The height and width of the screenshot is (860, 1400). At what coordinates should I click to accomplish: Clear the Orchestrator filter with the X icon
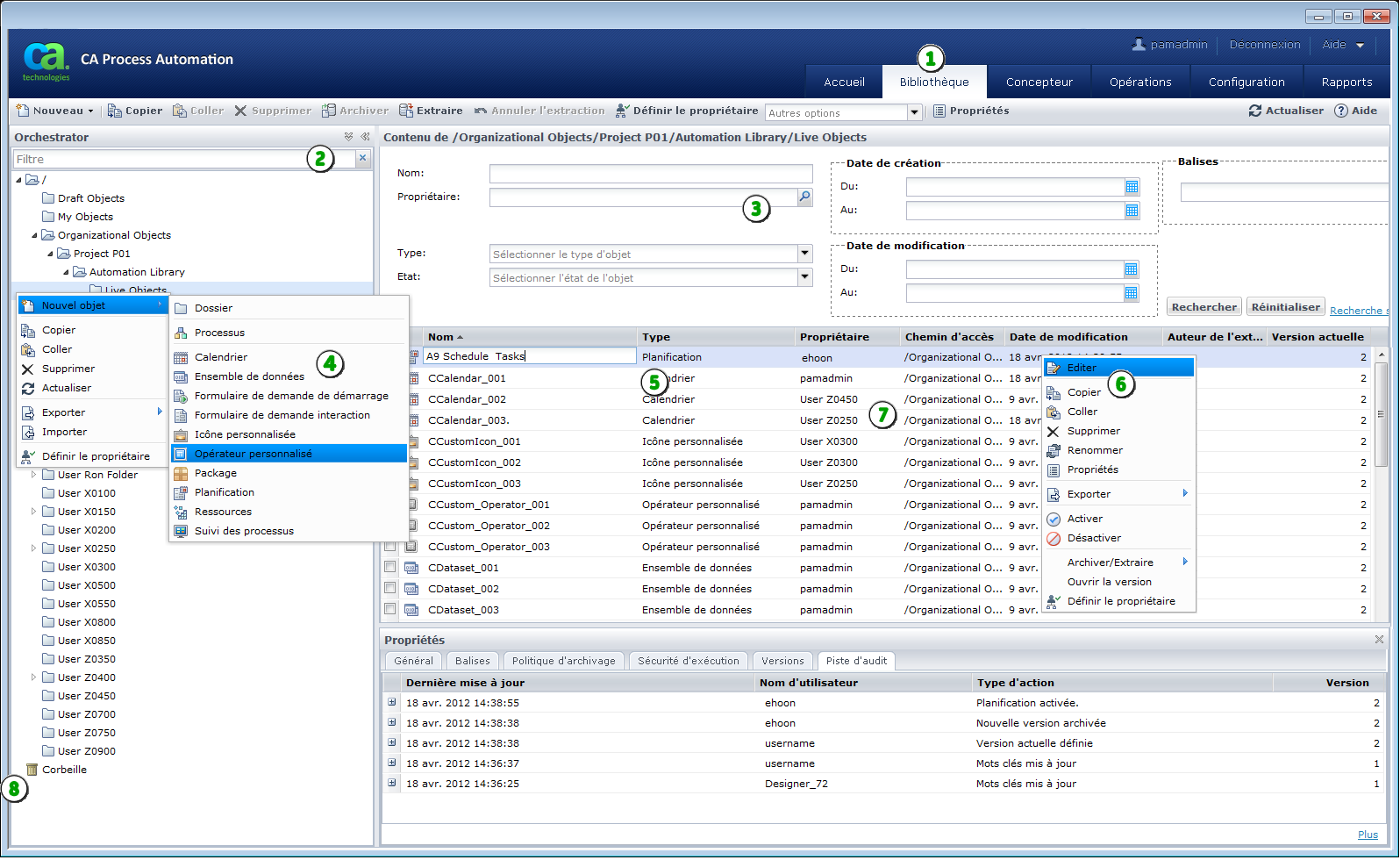point(362,158)
